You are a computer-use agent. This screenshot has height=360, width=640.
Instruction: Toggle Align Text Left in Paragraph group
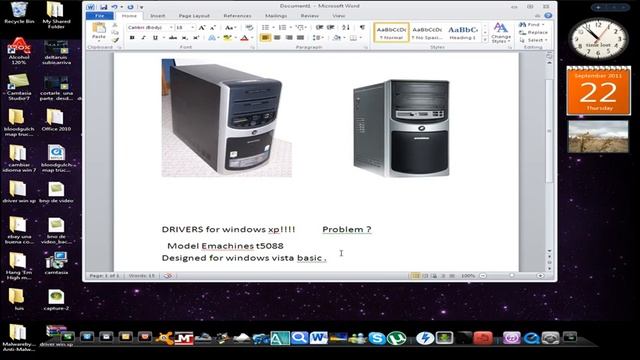[265, 38]
